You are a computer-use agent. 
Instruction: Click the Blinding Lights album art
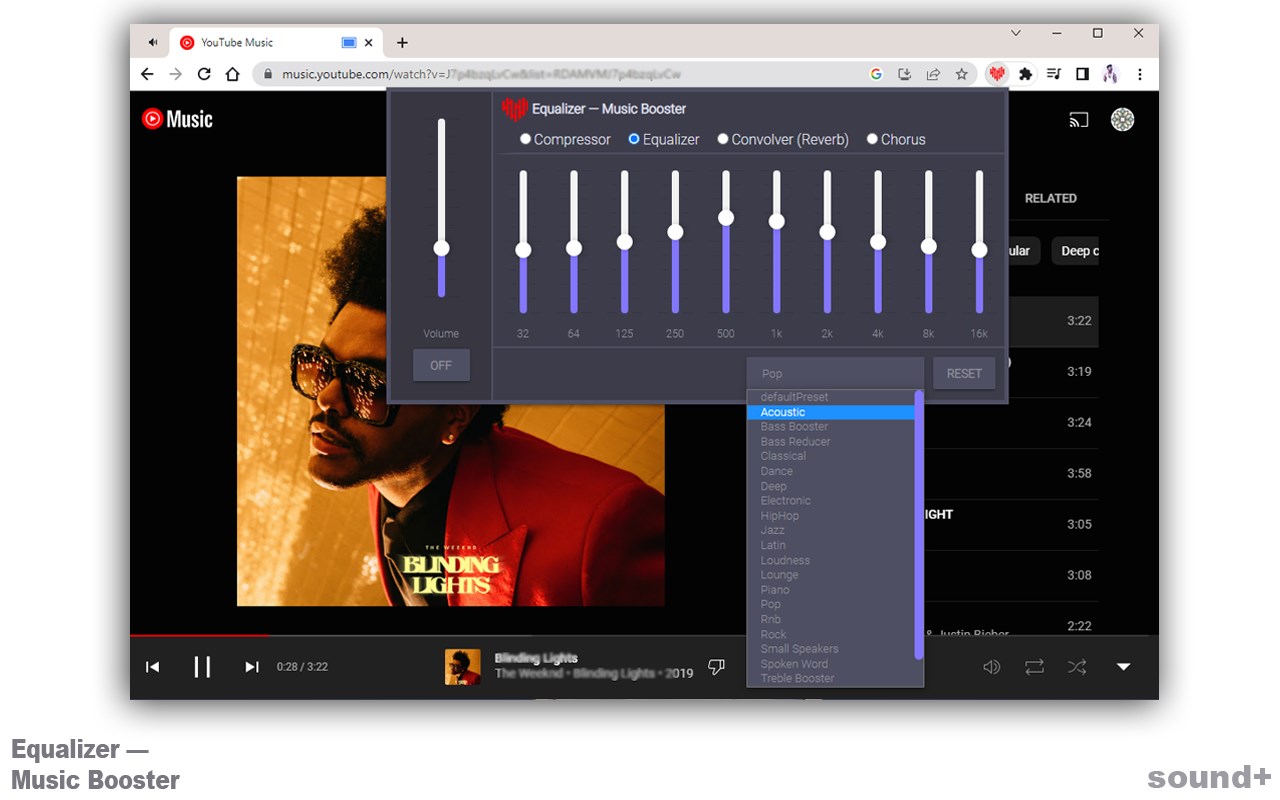click(451, 391)
